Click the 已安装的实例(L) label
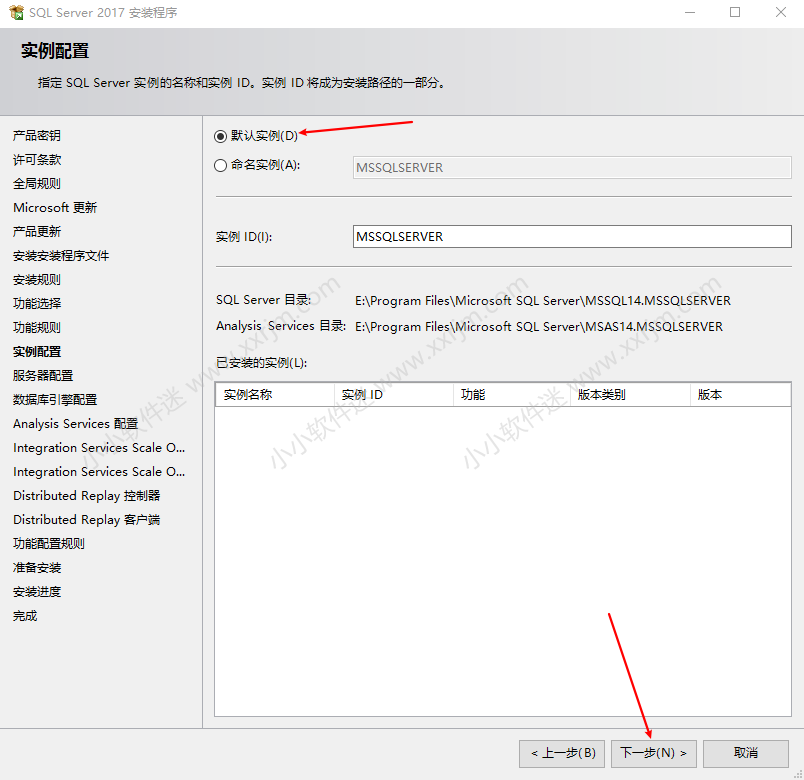The image size is (804, 780). point(262,363)
